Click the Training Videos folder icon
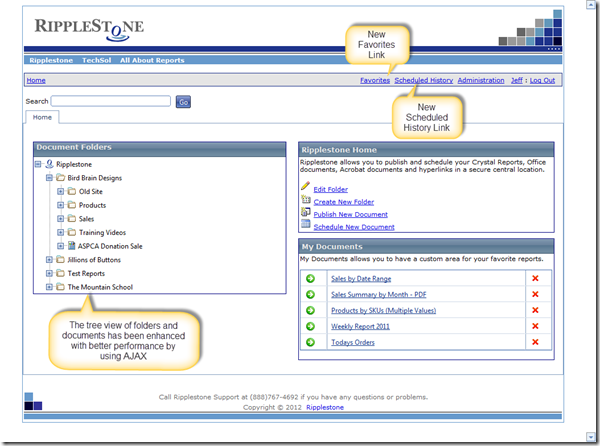600x446 pixels. (x=72, y=232)
